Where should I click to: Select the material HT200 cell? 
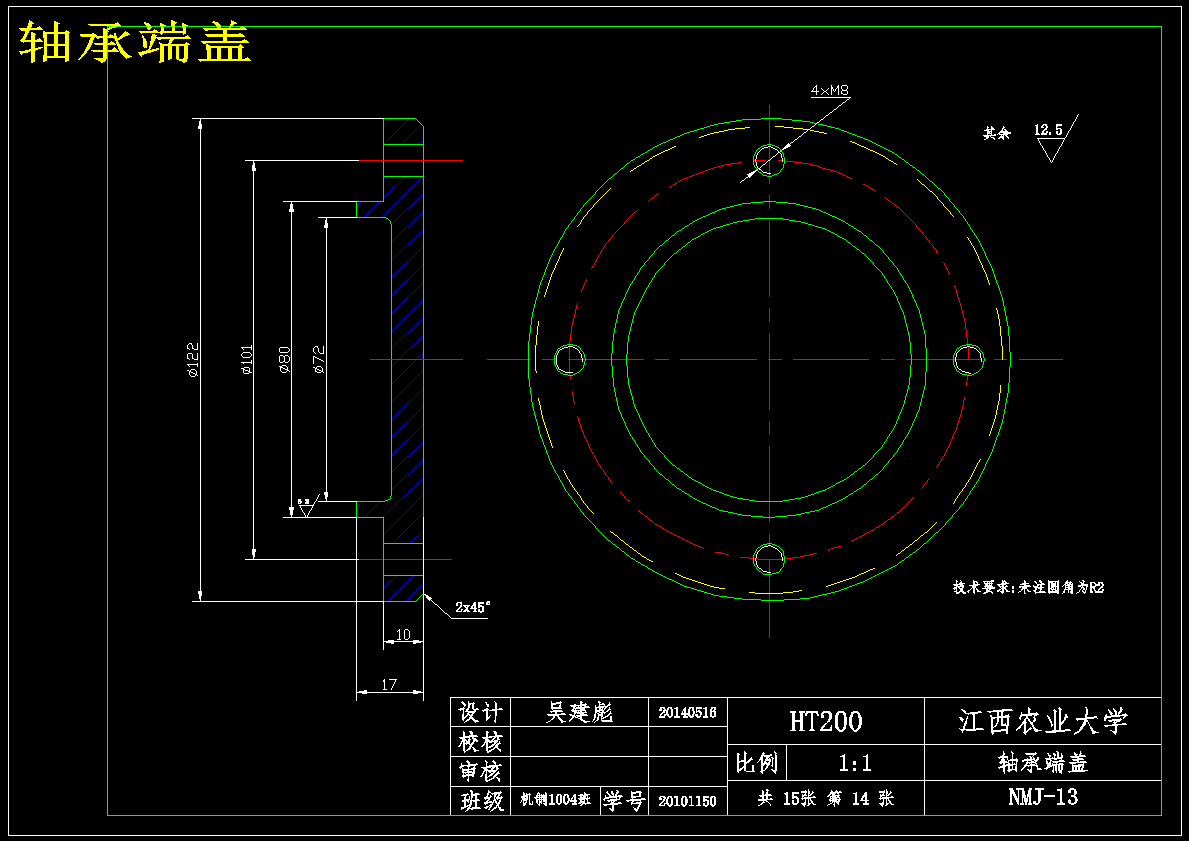(826, 721)
